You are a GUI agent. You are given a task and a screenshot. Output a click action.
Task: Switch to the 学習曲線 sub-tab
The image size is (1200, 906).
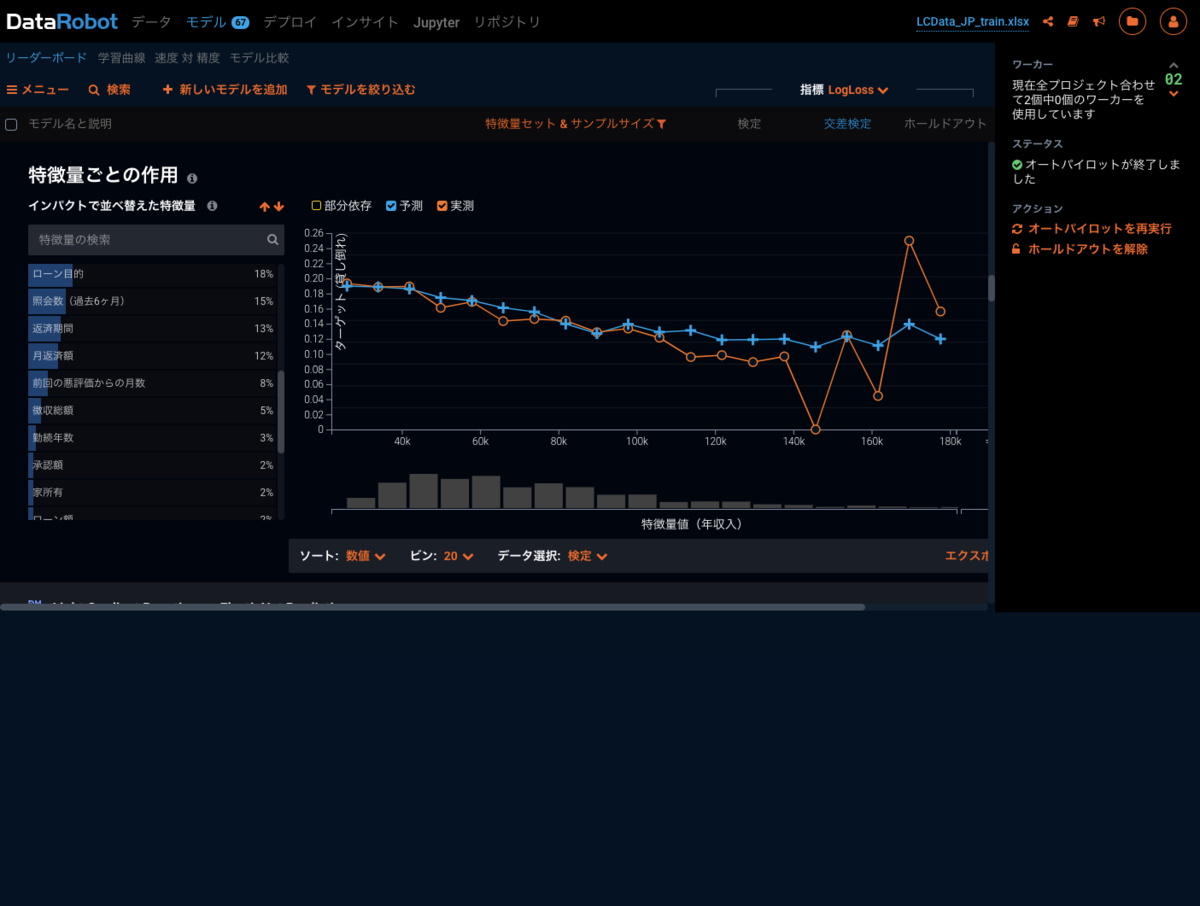pyautogui.click(x=121, y=58)
